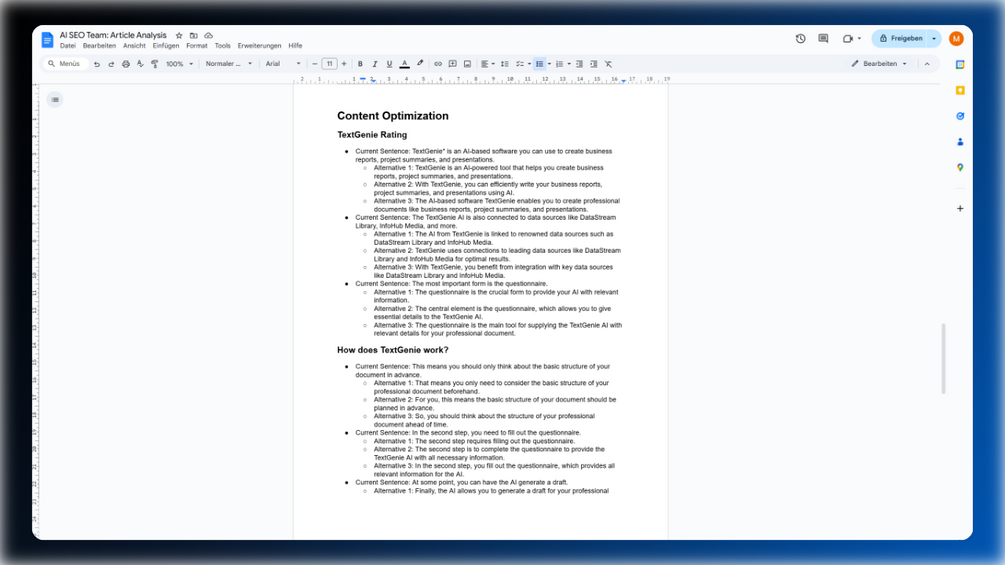Screen dimensions: 1005x565
Task: Open the comments history icon
Action: (824, 39)
